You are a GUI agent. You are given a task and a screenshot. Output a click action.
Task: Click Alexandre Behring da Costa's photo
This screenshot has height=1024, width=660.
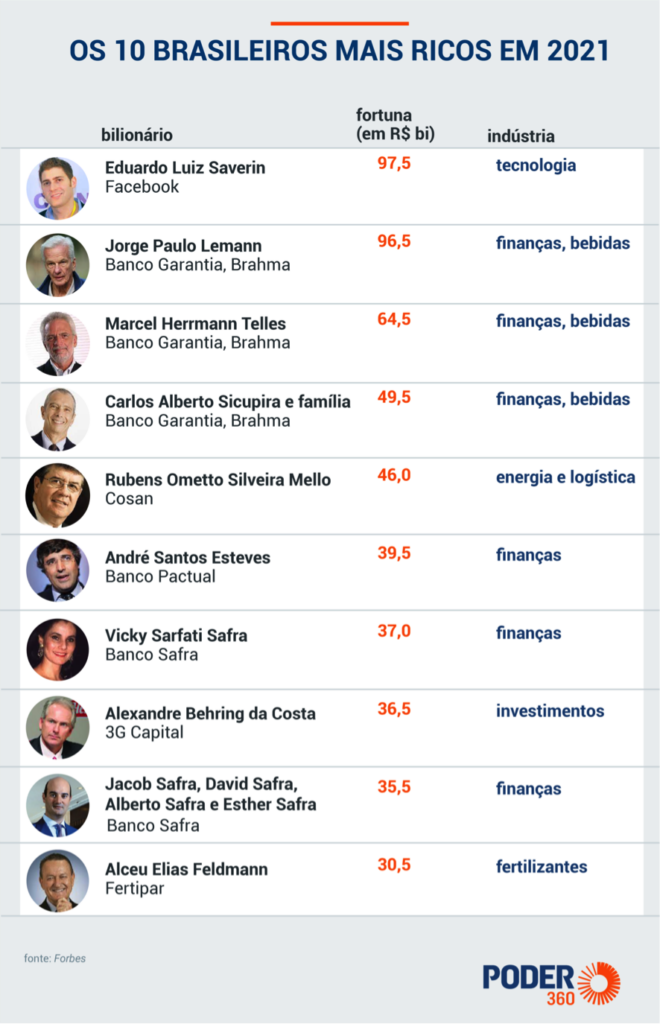(57, 727)
